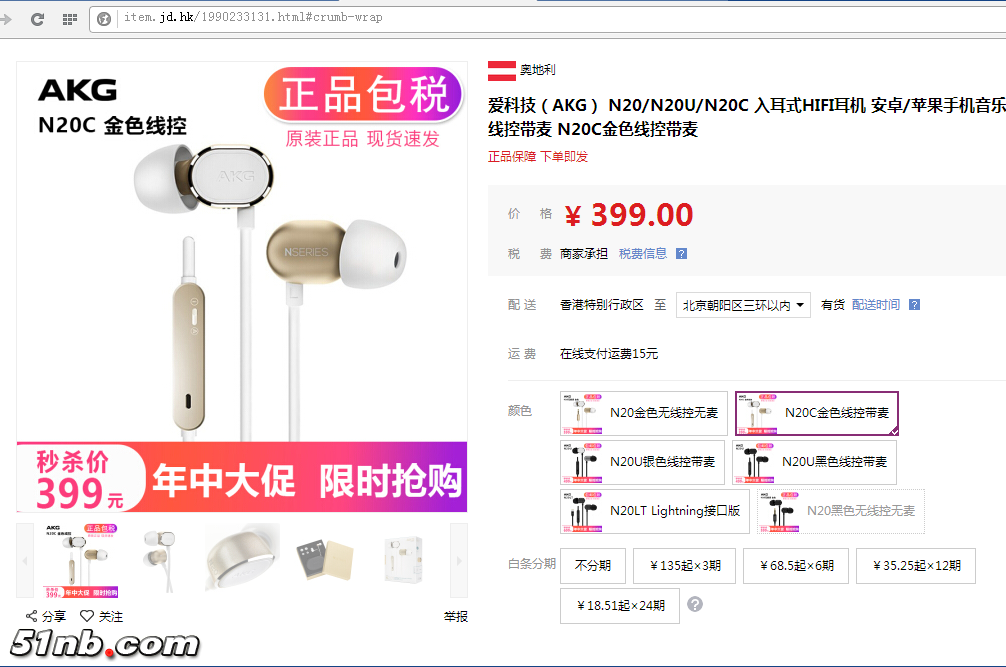The height and width of the screenshot is (667, 1006).
Task: Choose the N20LT Lightning version
Action: [654, 511]
